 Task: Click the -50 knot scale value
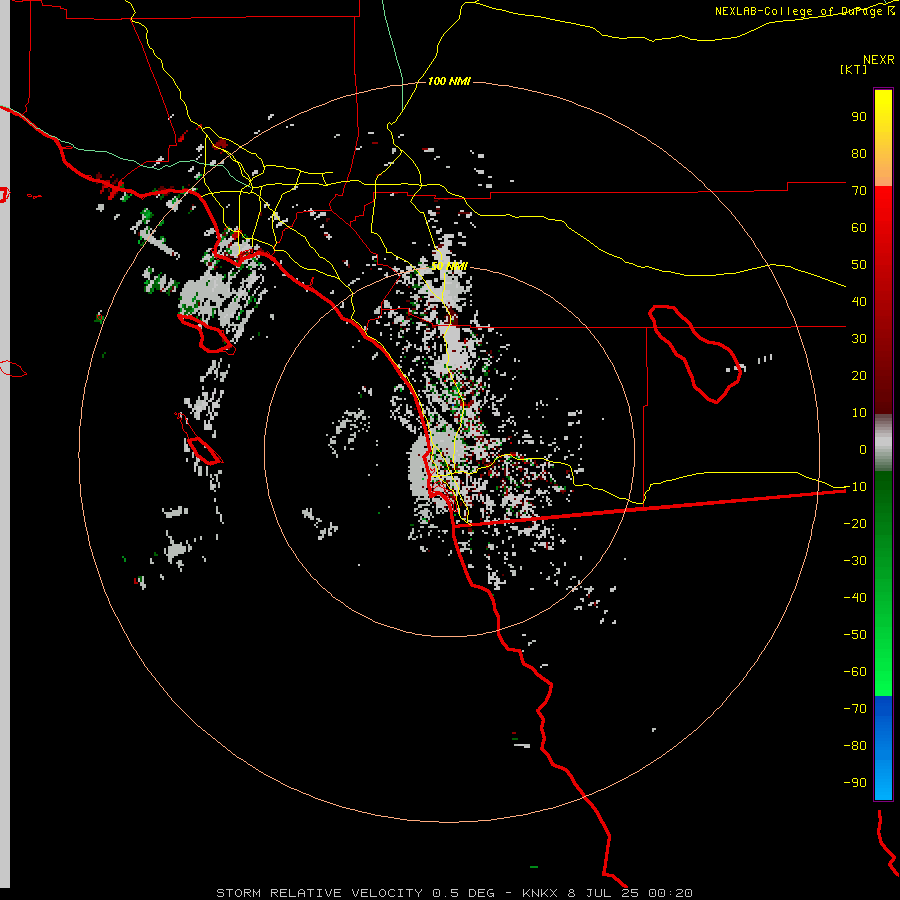855,635
